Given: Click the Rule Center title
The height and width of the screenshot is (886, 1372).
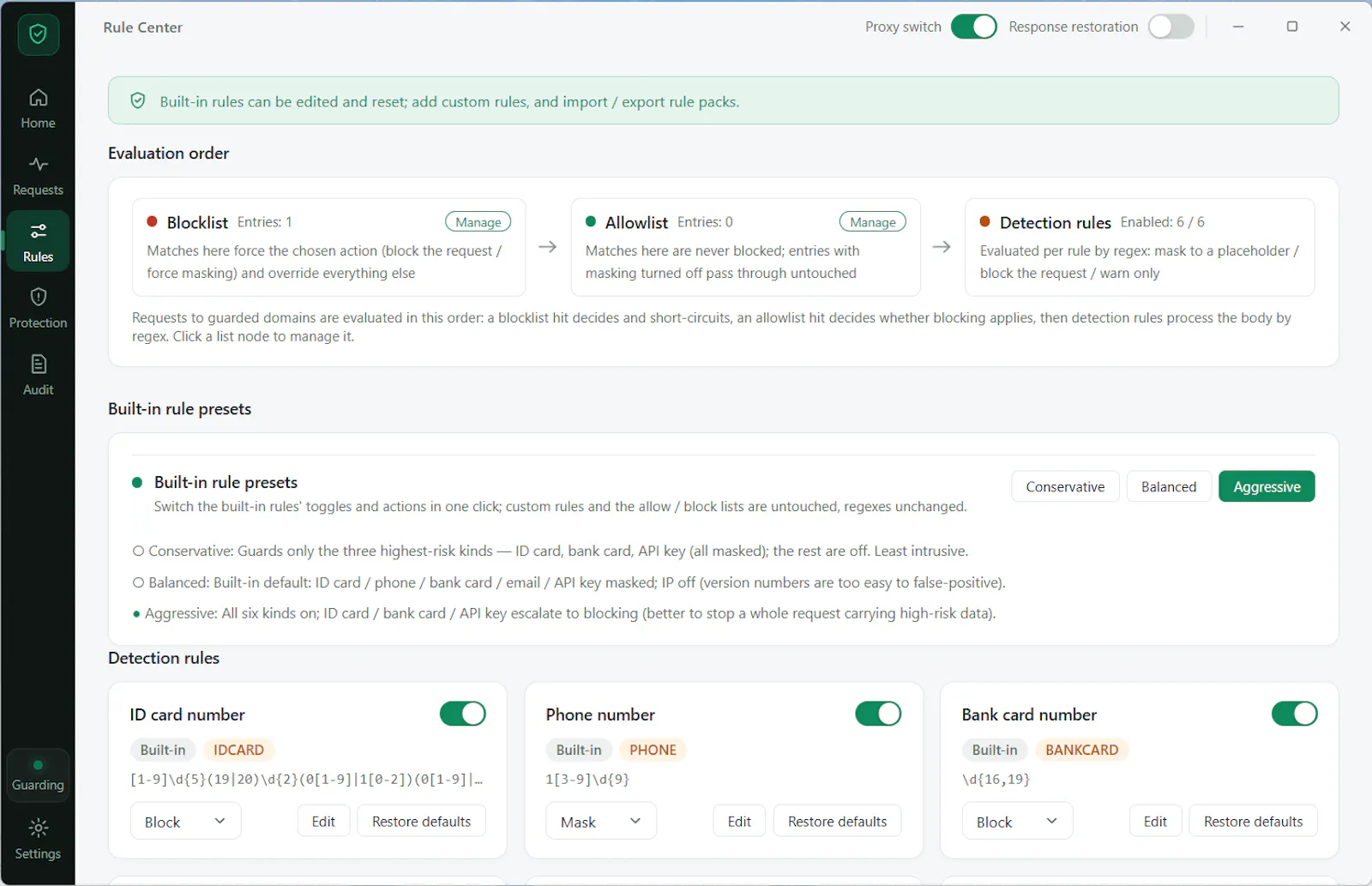Looking at the screenshot, I should pyautogui.click(x=142, y=27).
